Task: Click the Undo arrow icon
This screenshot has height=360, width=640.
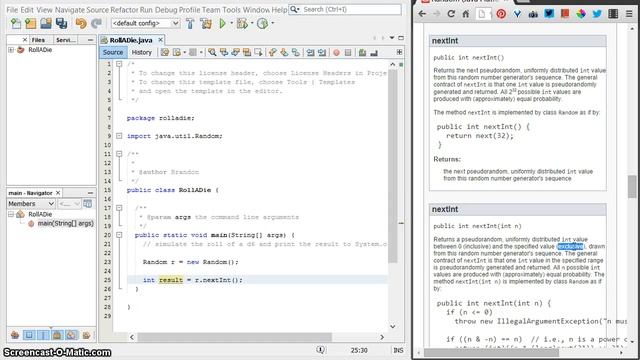Action: [81, 24]
